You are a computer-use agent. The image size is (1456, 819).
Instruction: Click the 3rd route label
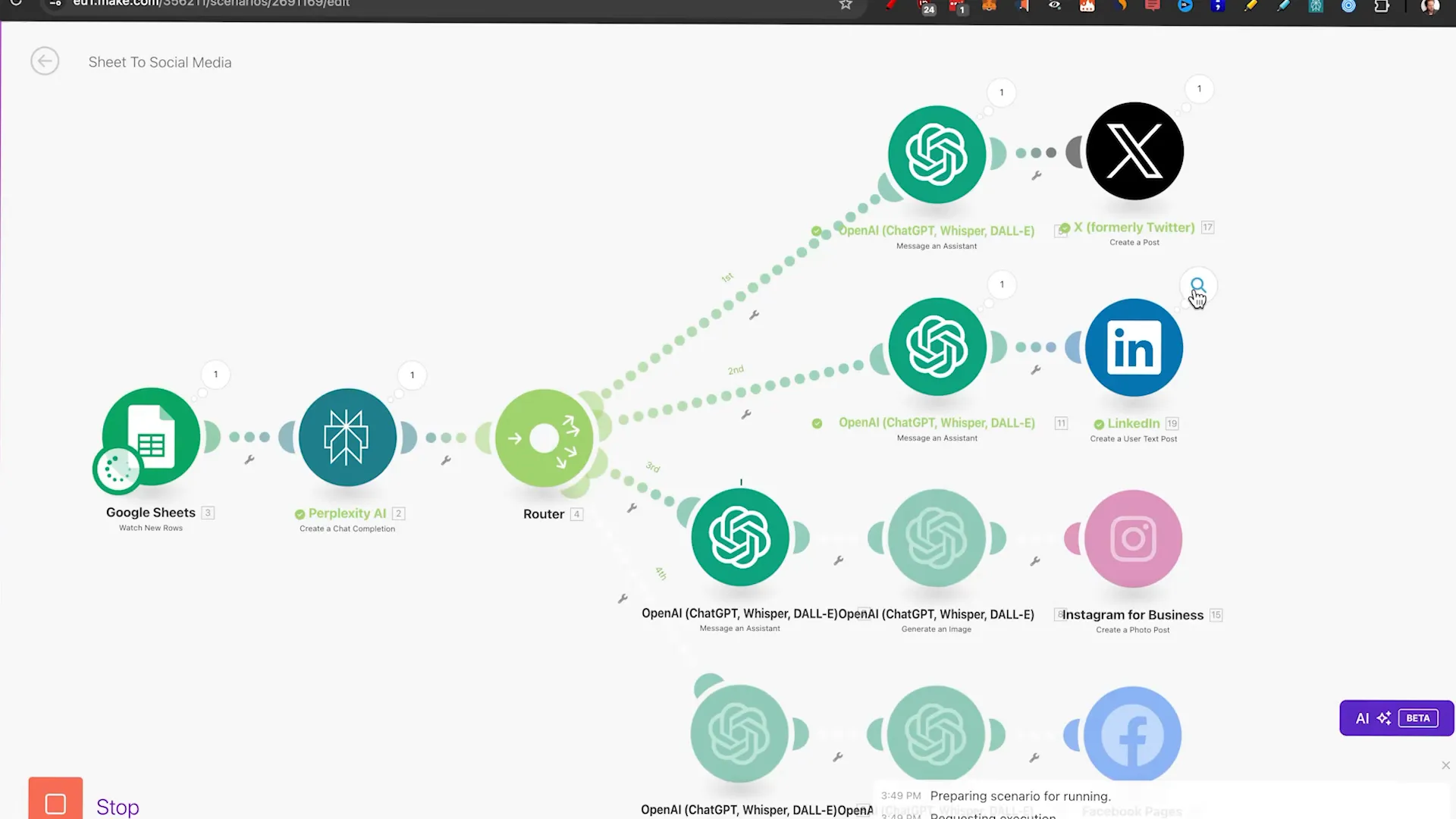point(653,467)
